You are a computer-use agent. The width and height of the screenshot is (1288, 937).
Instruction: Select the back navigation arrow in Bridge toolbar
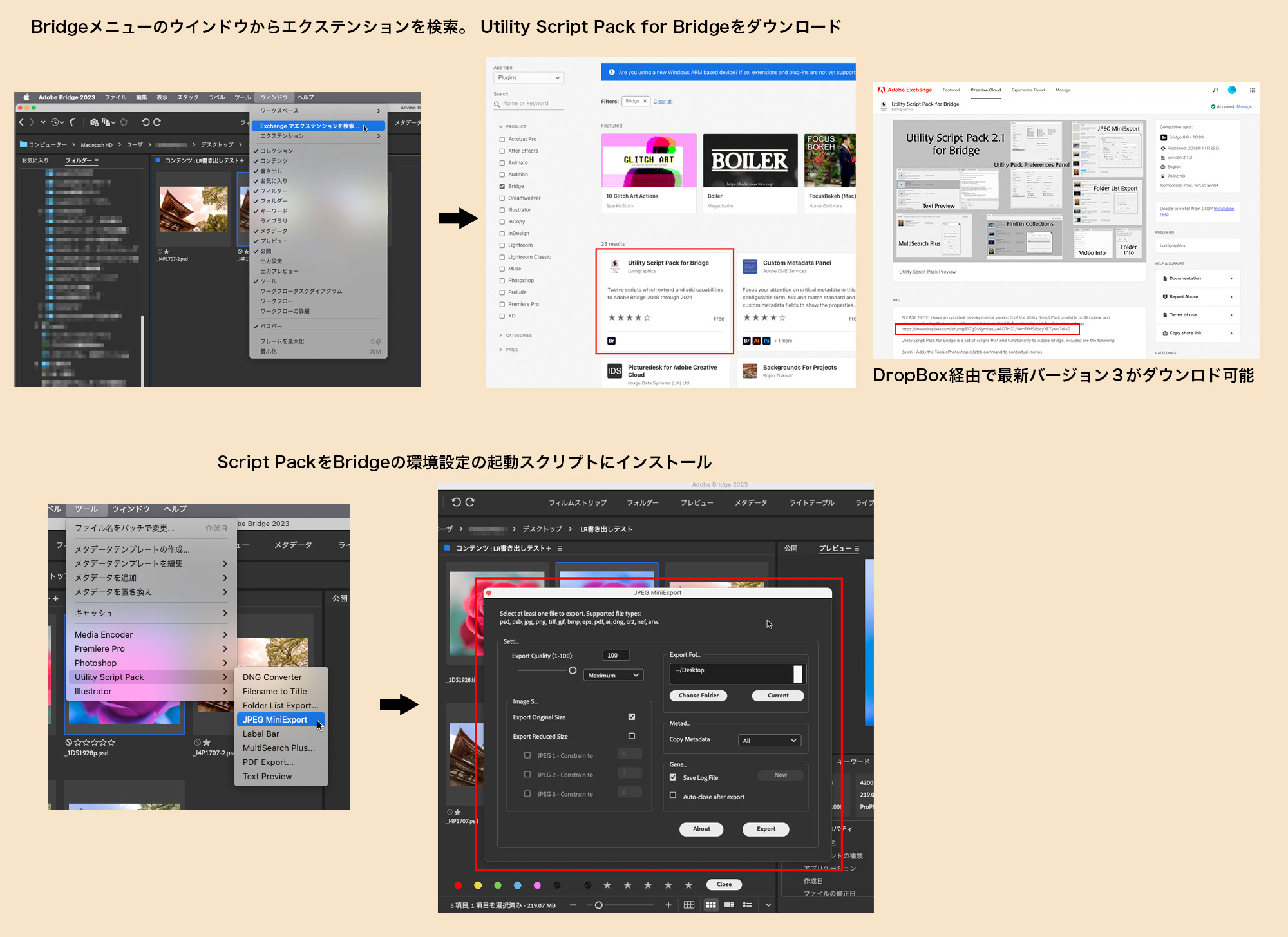pyautogui.click(x=21, y=122)
